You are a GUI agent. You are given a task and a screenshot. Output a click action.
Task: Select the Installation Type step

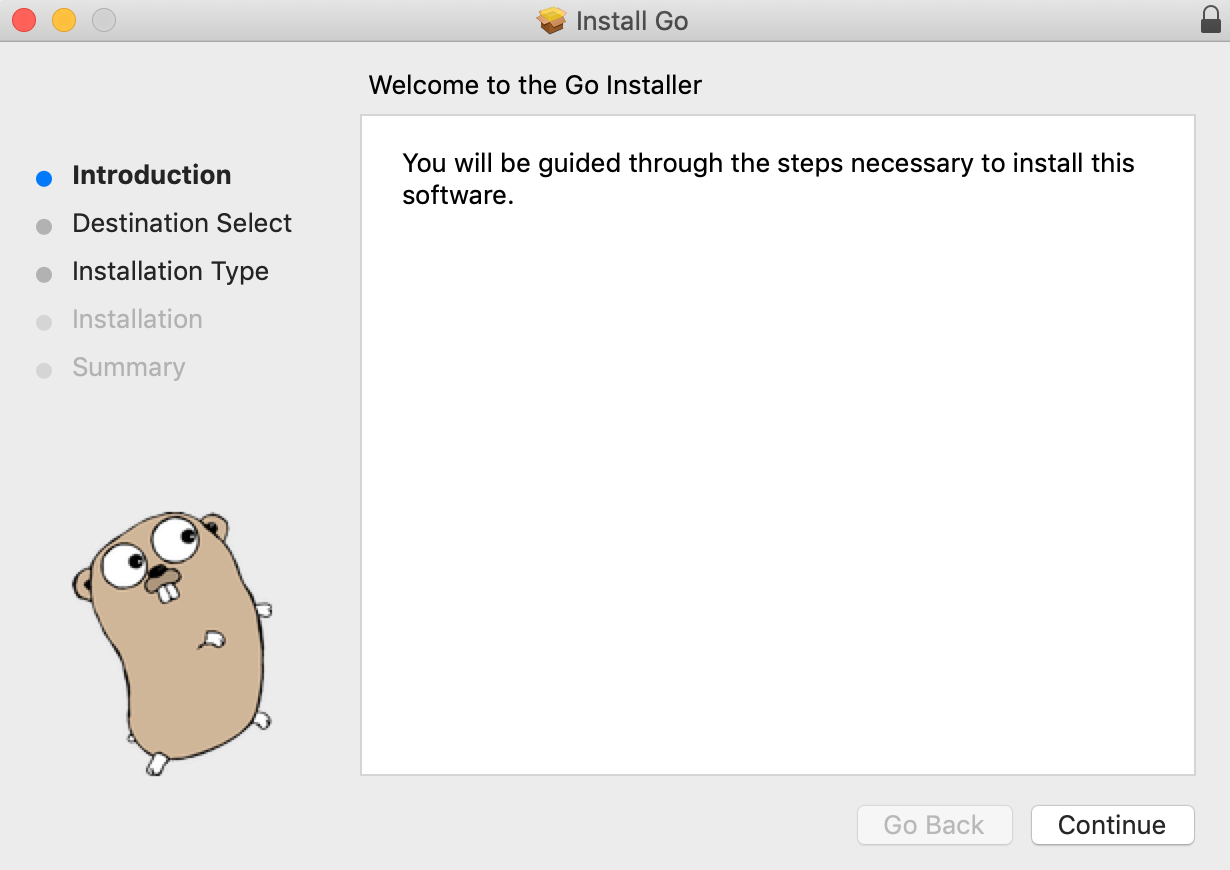170,271
